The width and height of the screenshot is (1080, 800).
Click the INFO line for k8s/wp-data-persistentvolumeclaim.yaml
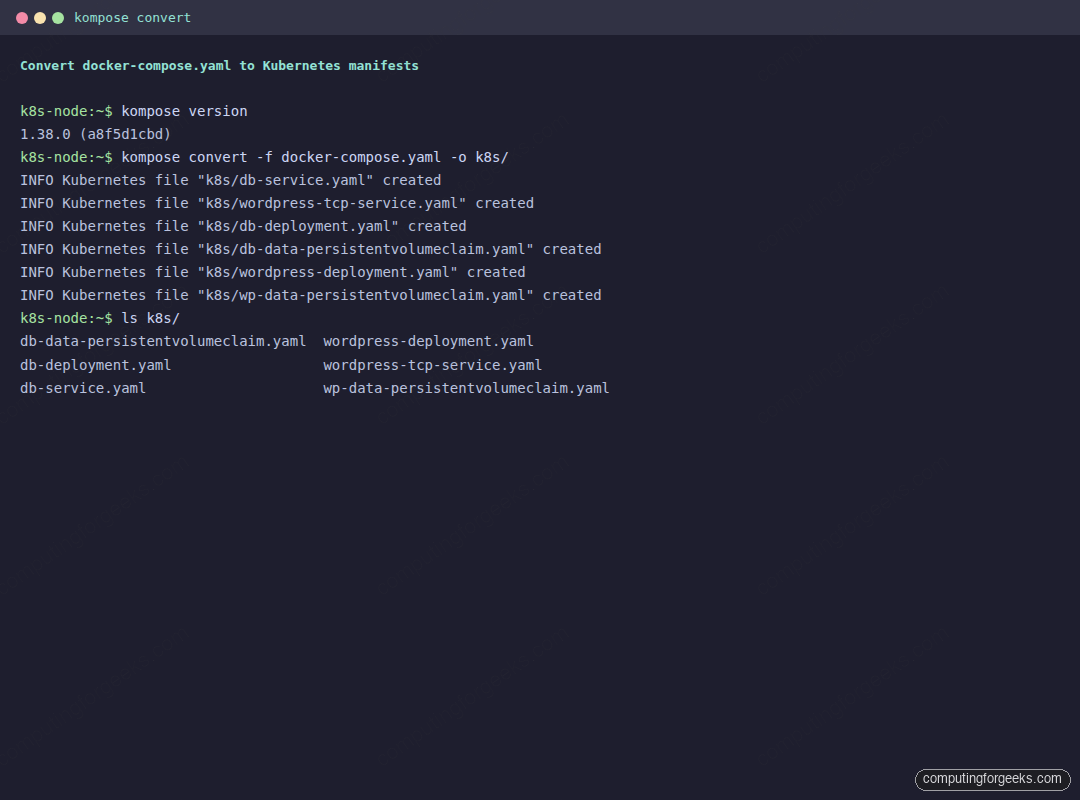[x=311, y=295]
